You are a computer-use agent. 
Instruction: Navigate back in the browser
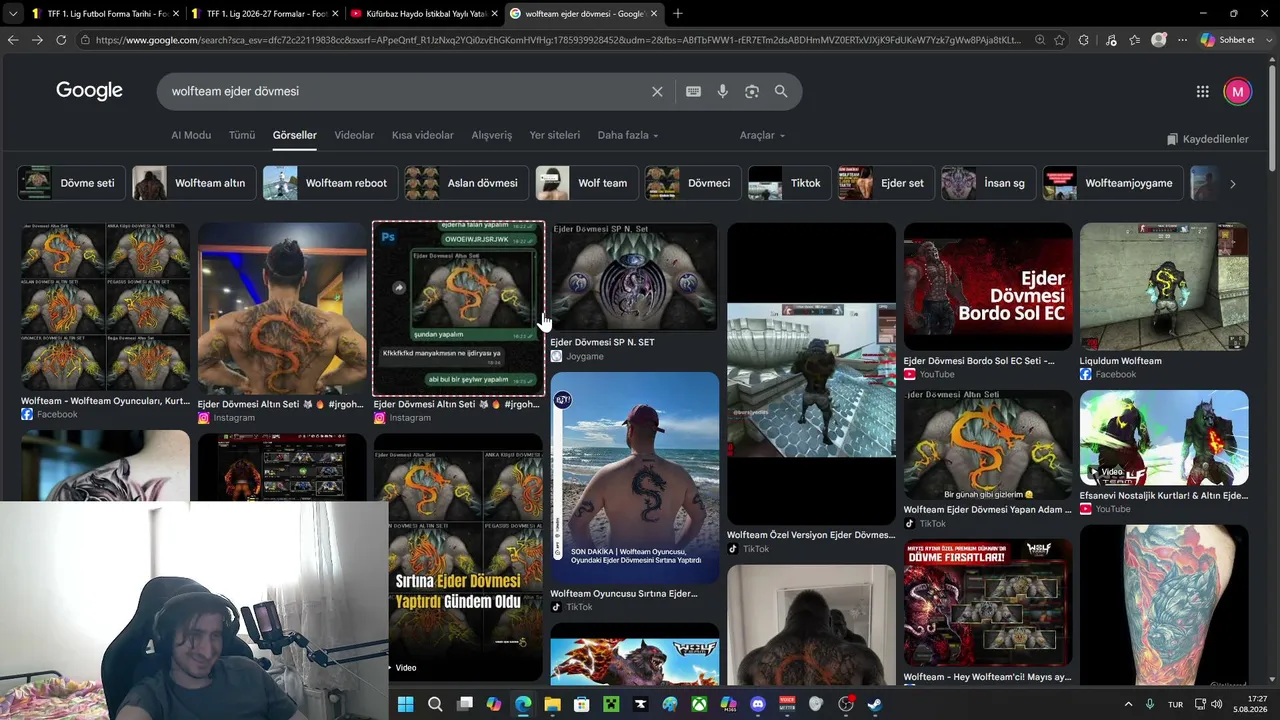(13, 40)
